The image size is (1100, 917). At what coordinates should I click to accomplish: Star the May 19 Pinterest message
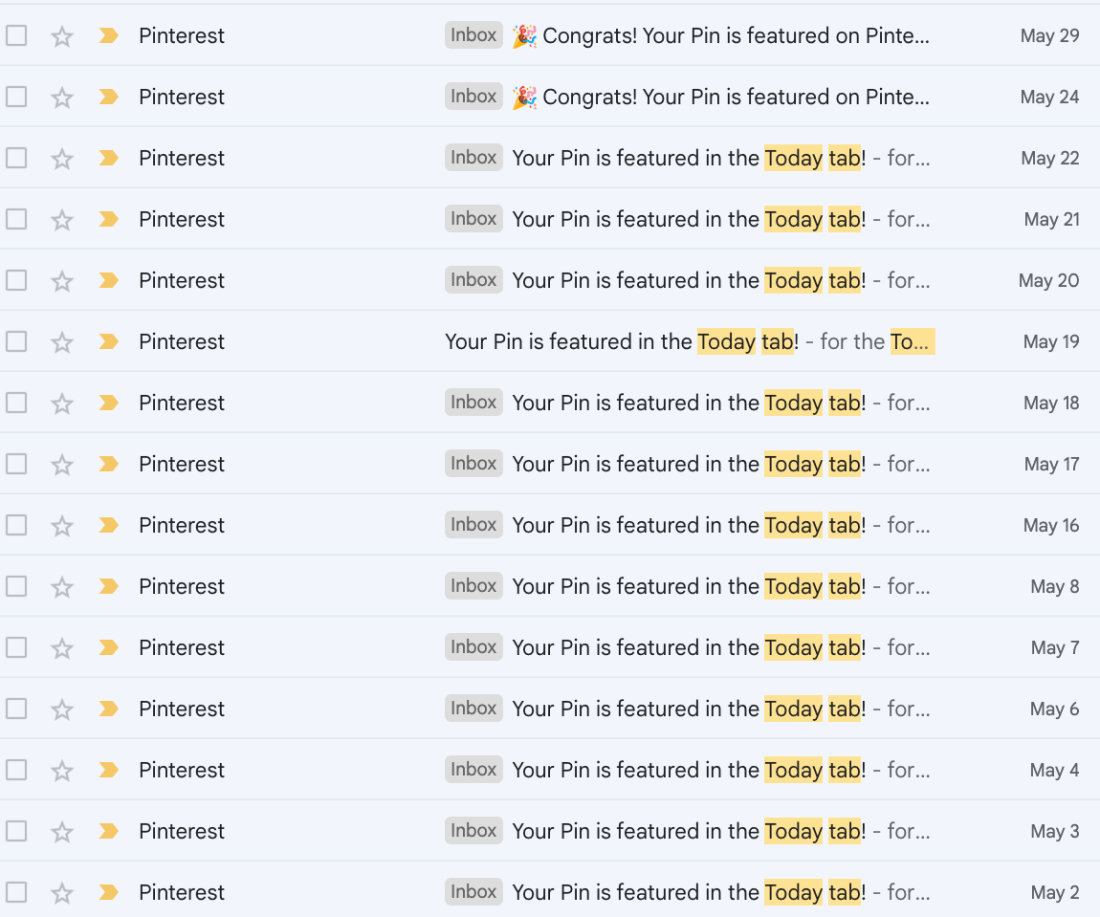click(62, 342)
